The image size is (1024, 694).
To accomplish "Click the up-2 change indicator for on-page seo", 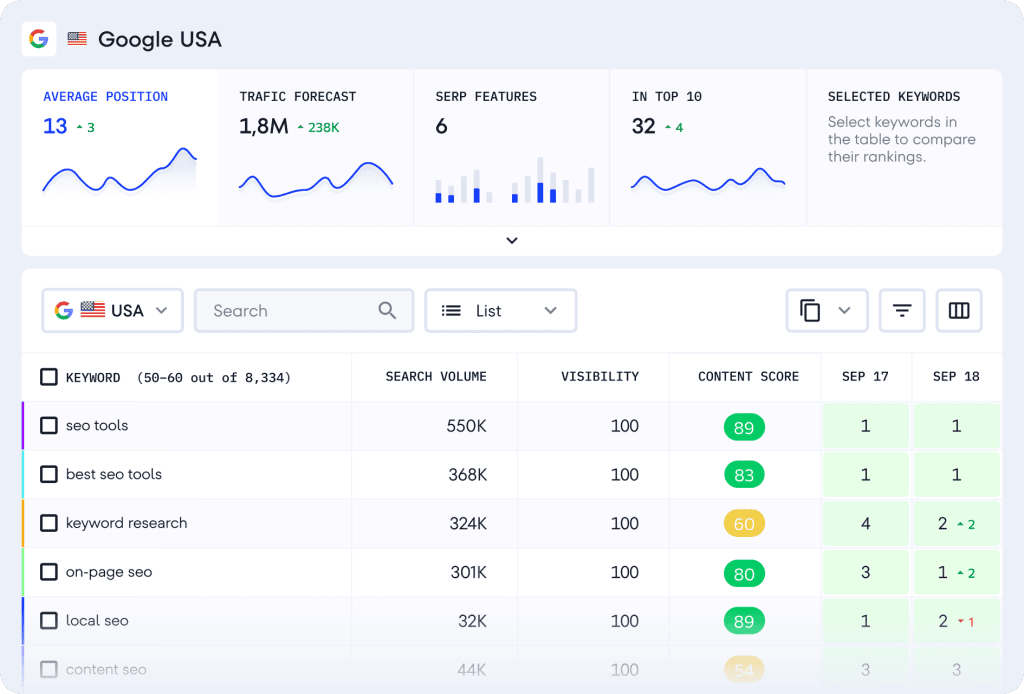I will coord(966,573).
